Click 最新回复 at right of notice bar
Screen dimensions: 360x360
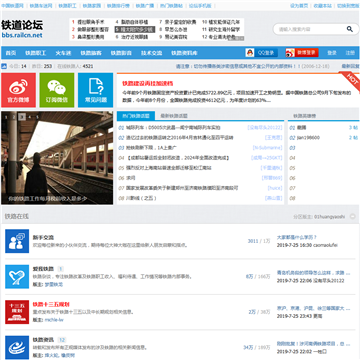pos(351,66)
